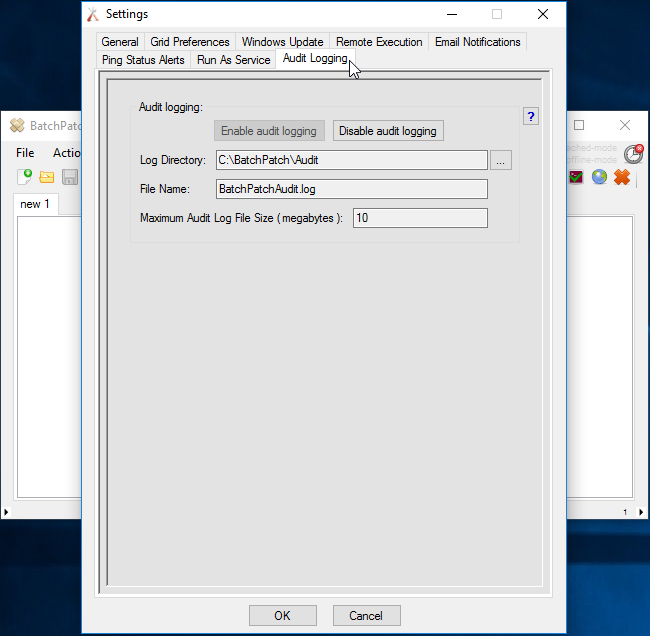Viewport: 650px width, 636px height.
Task: Click the File Name input field
Action: click(x=352, y=189)
